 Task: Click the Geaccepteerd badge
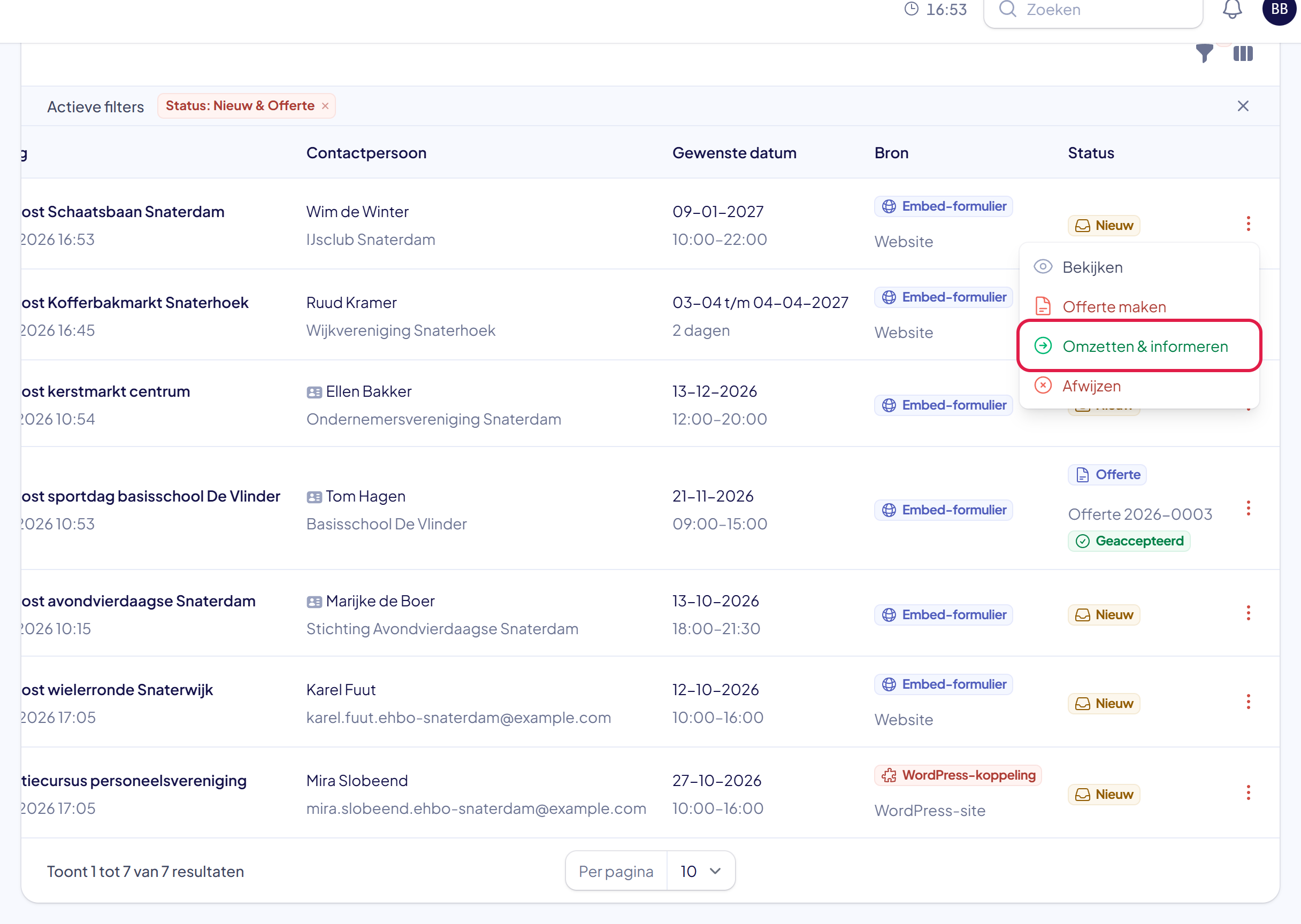coord(1129,541)
